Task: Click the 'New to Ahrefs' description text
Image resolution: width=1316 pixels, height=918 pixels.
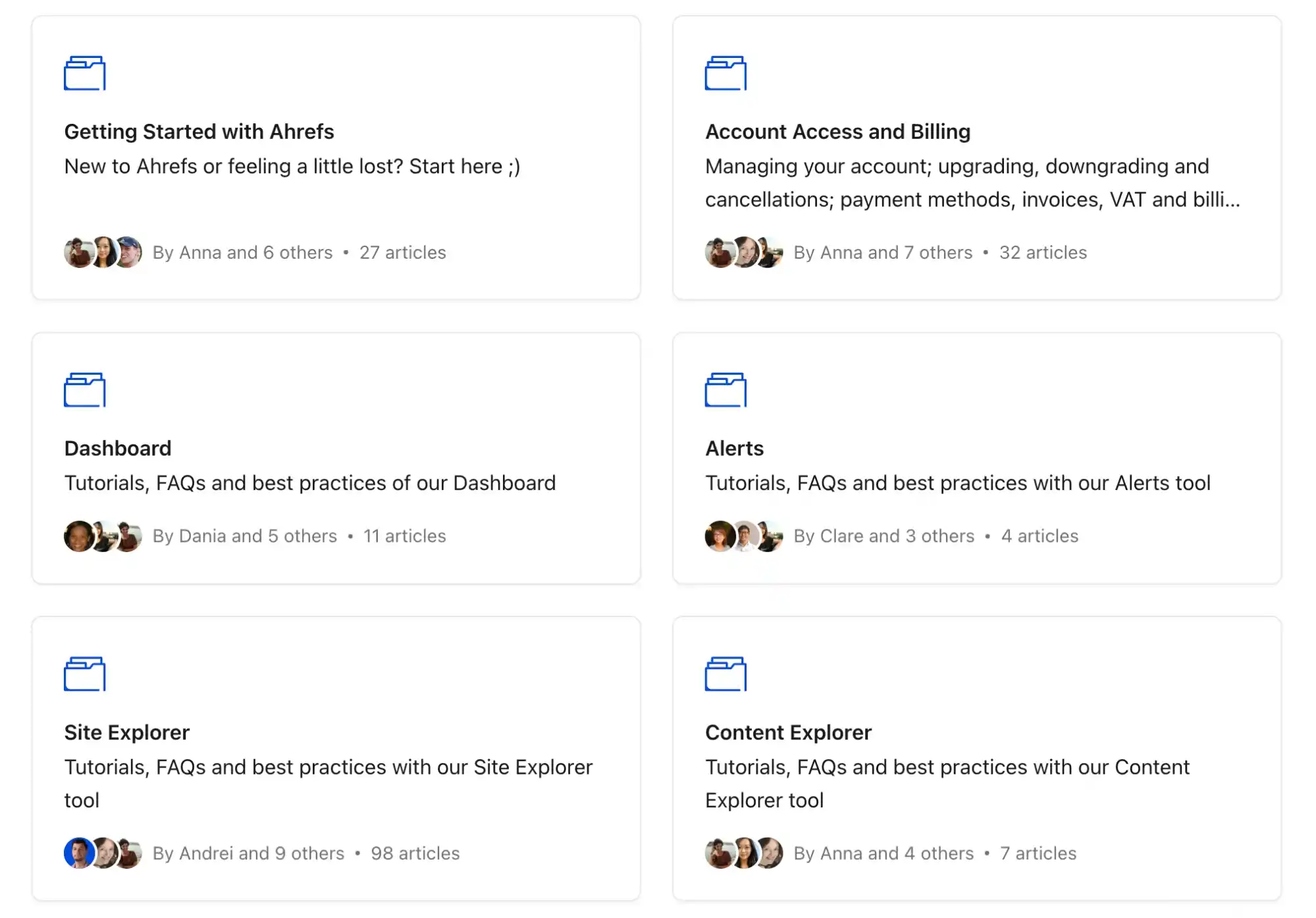Action: coord(292,167)
